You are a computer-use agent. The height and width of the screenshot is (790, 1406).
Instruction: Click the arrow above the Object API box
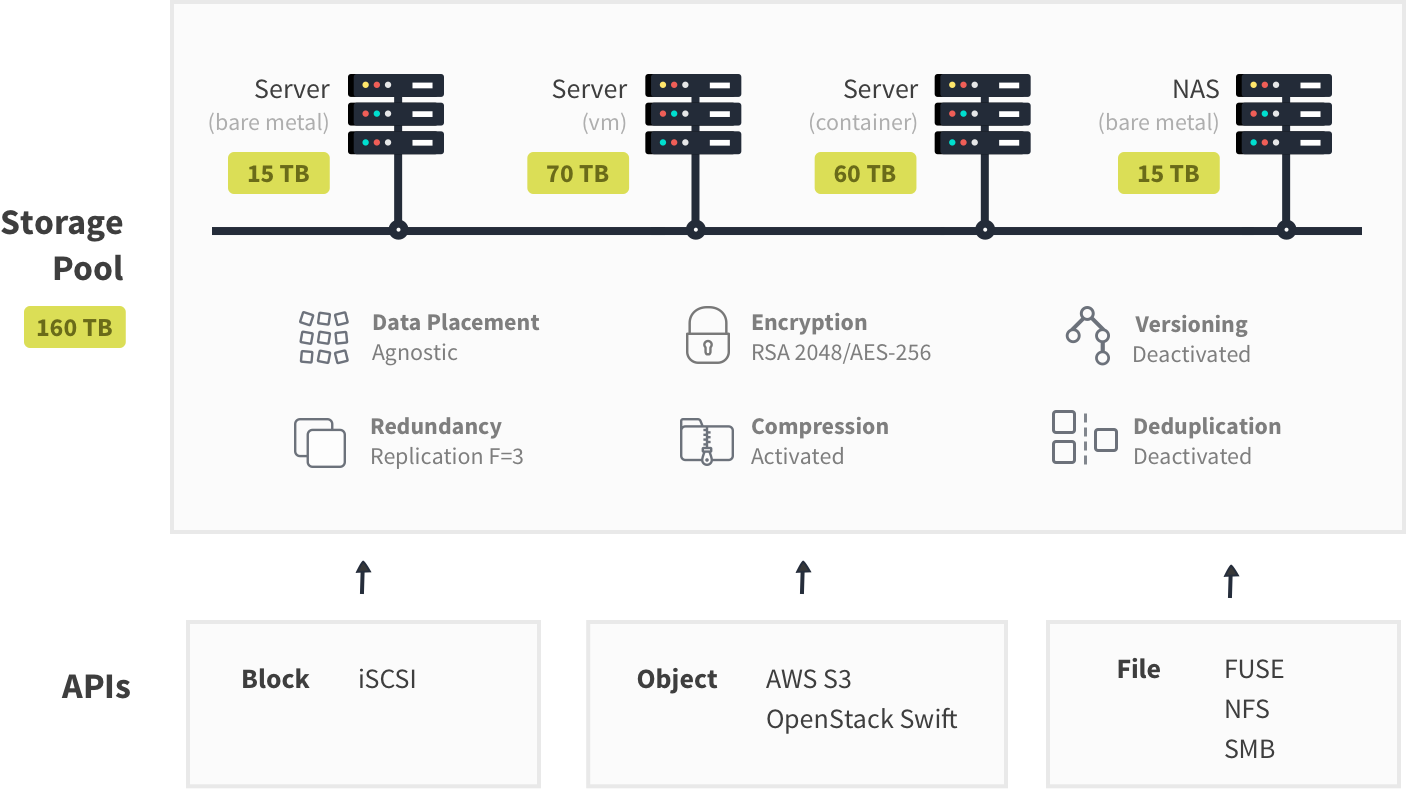(x=803, y=577)
